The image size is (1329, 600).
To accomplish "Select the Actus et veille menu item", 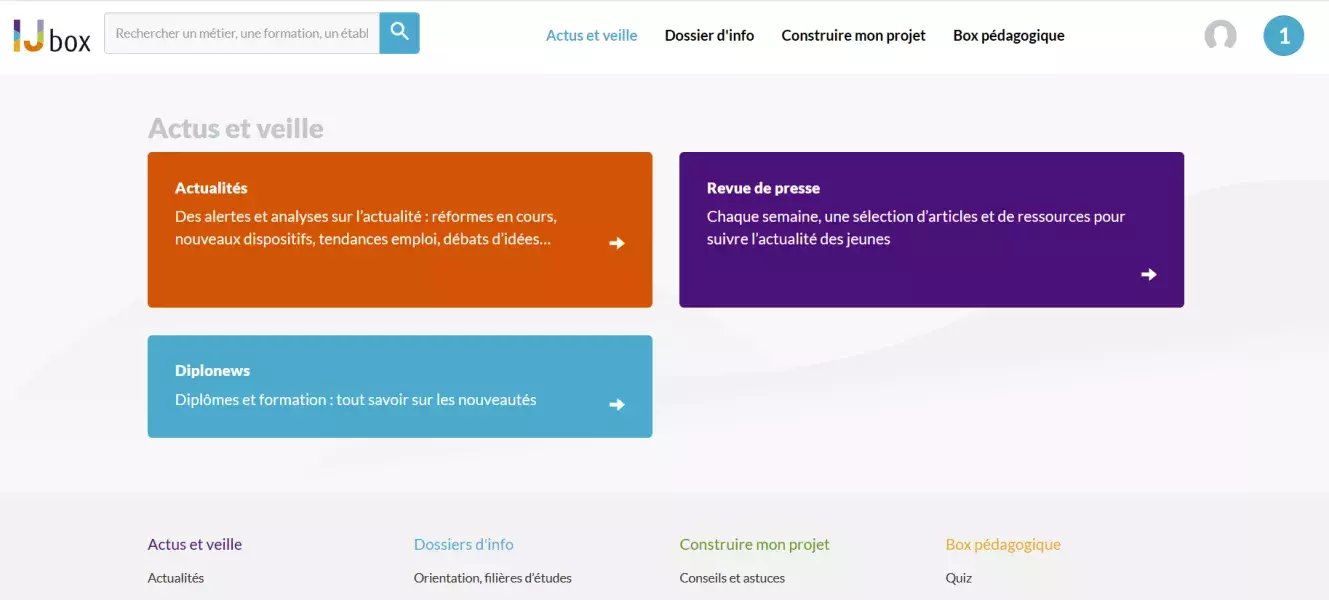I will (x=591, y=36).
